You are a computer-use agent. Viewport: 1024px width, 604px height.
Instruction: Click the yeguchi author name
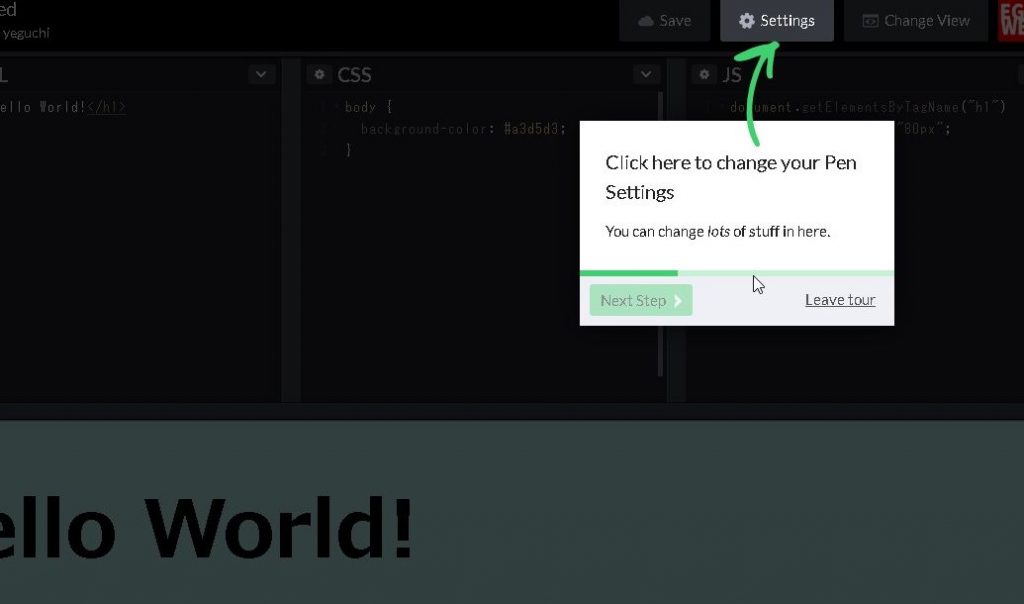(x=26, y=33)
